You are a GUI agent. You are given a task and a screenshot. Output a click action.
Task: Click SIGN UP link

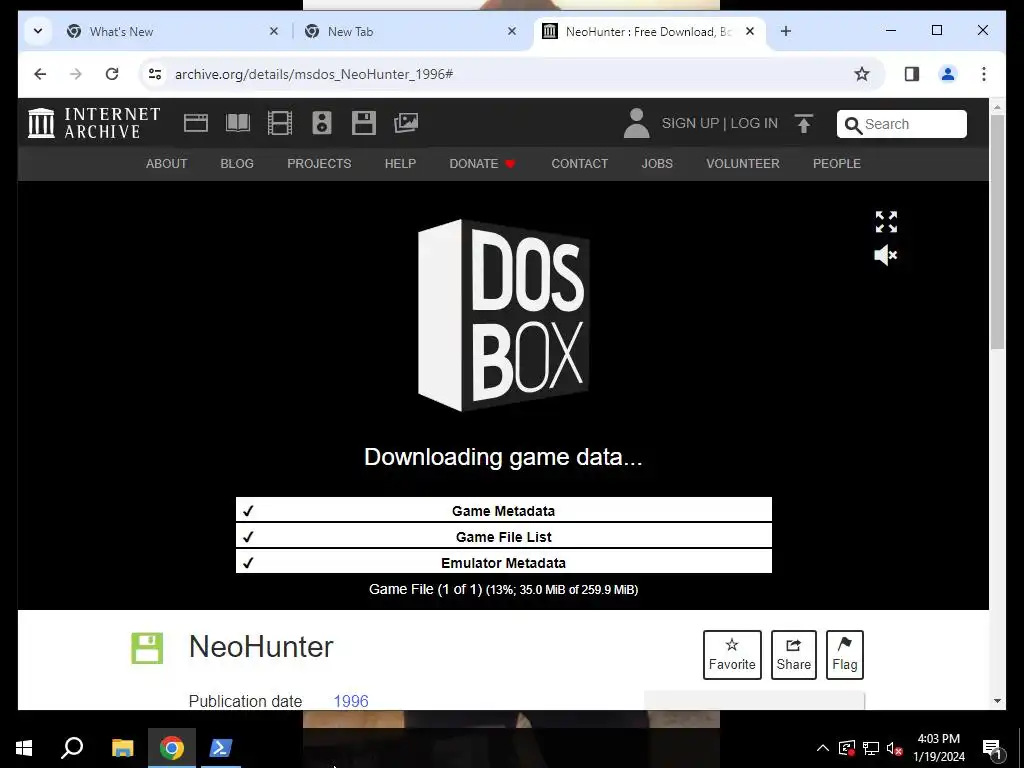point(690,123)
